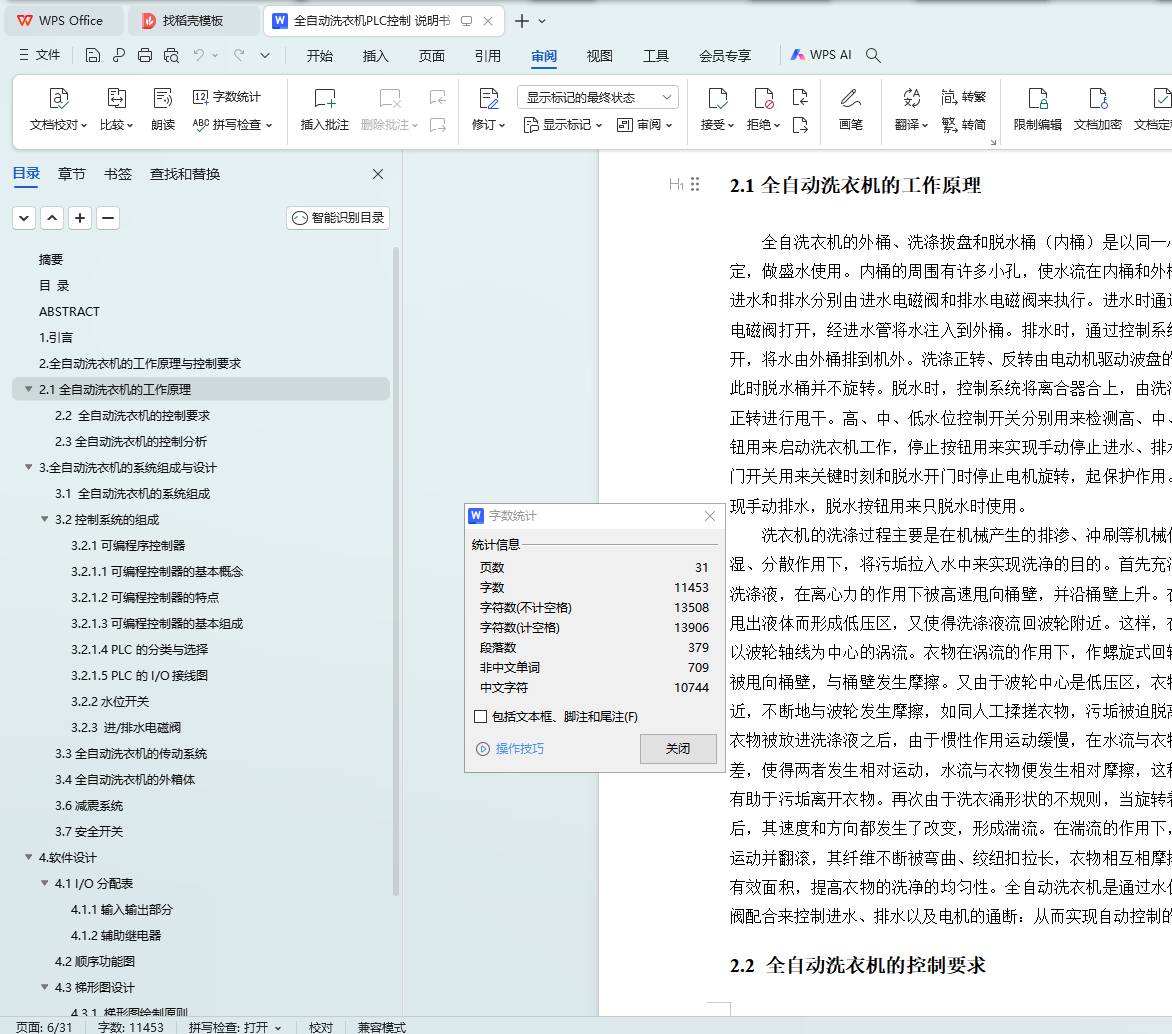Viewport: 1172px width, 1034px height.
Task: Click the search magnifier icon
Action: (x=873, y=55)
